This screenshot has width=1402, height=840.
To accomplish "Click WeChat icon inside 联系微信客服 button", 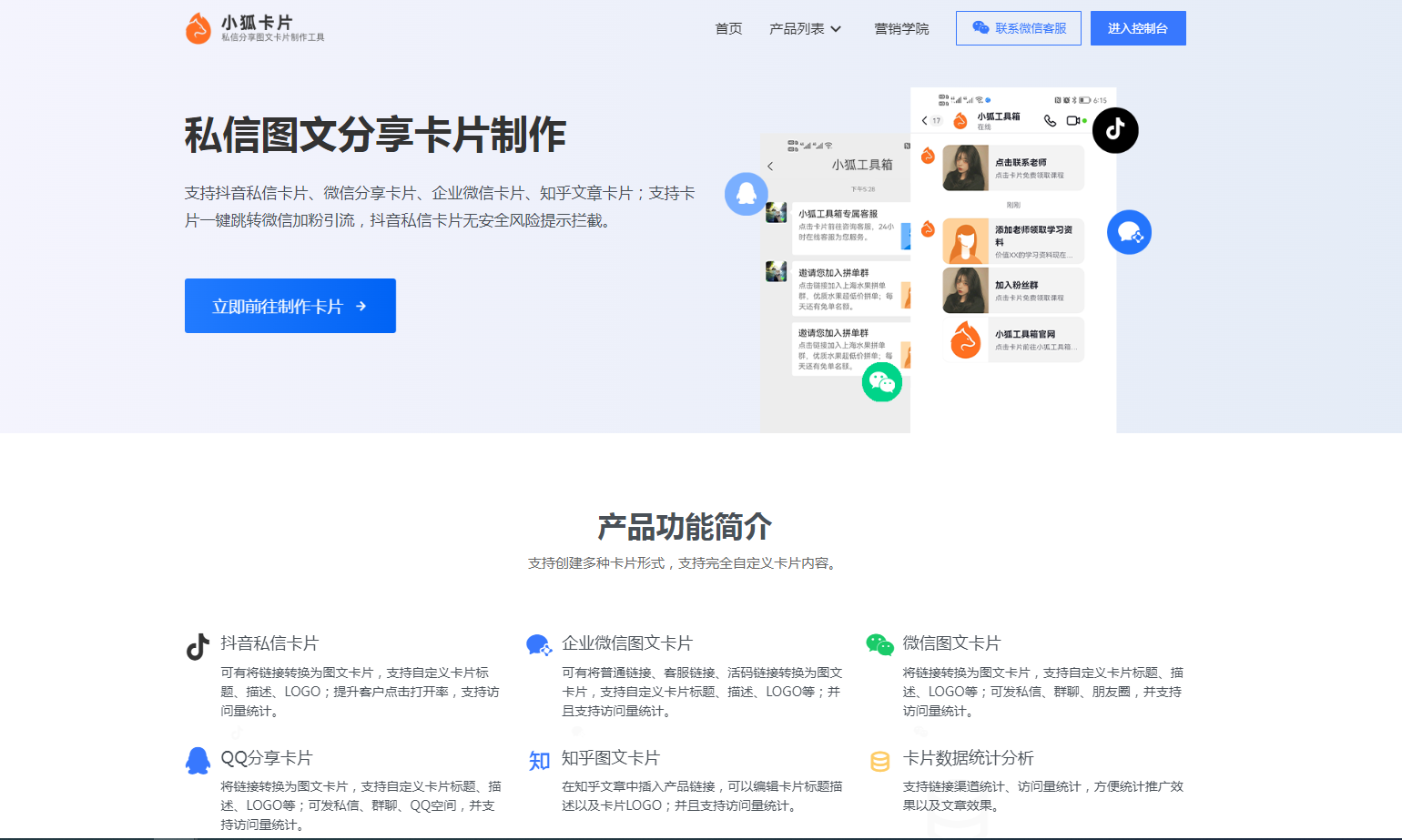I will tap(980, 28).
